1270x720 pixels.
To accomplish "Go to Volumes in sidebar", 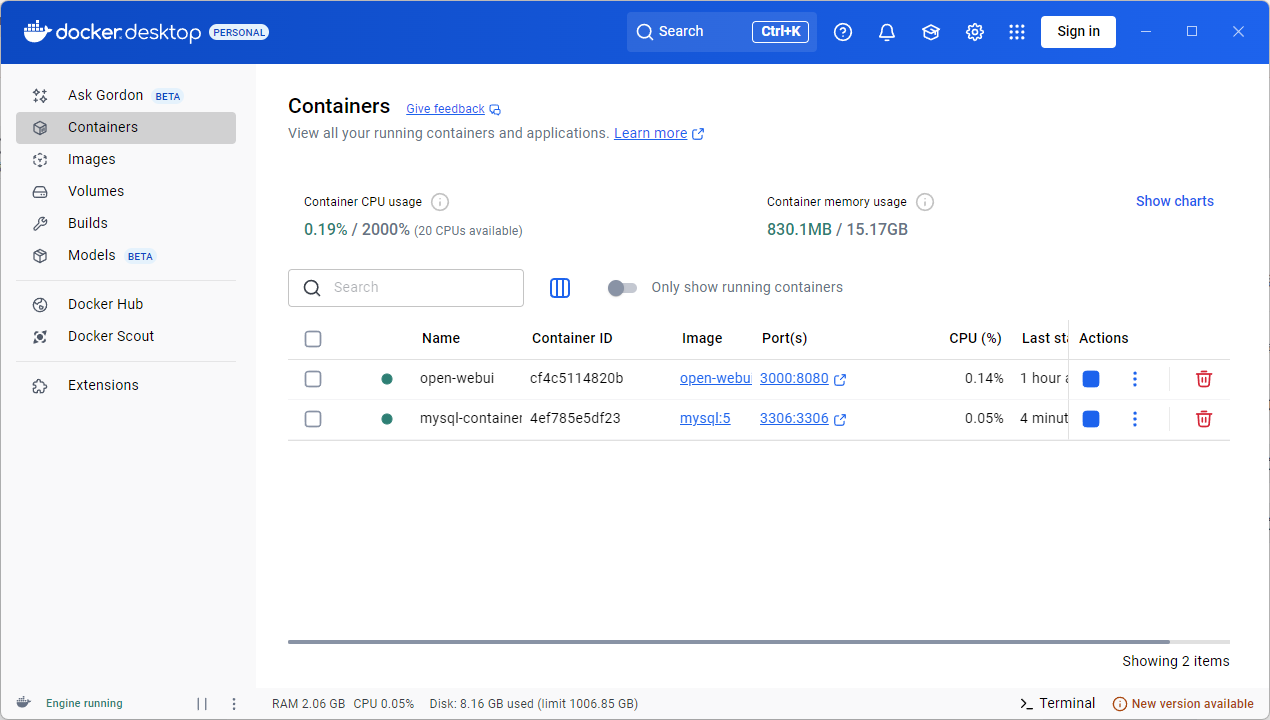I will (126, 192).
